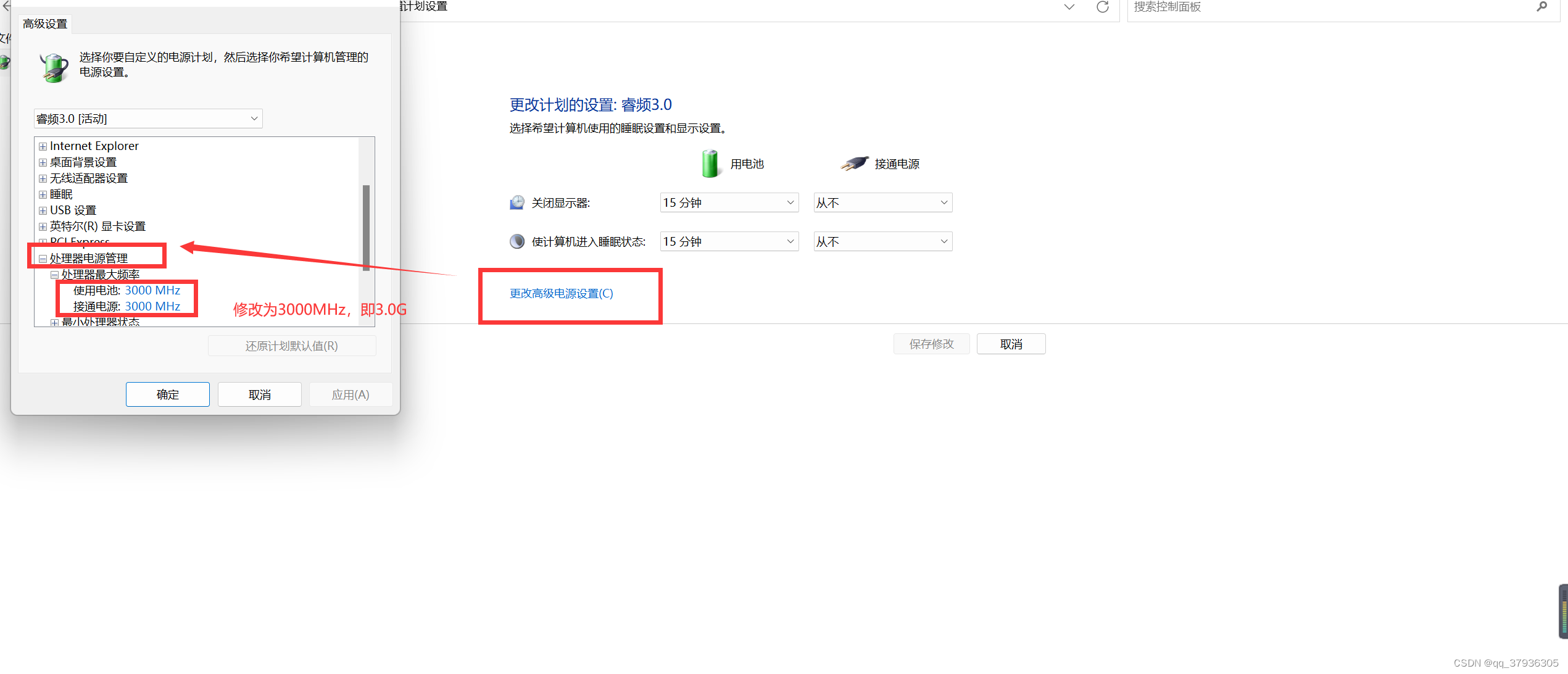Click the refresh icon in address bar
Screen dimensions: 1568x674
1102,7
